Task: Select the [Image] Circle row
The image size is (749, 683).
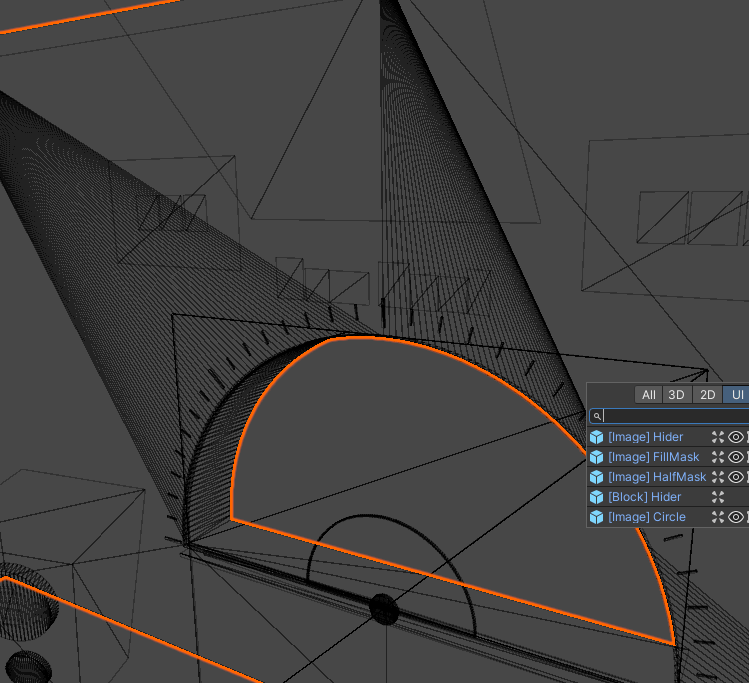Action: [x=668, y=517]
